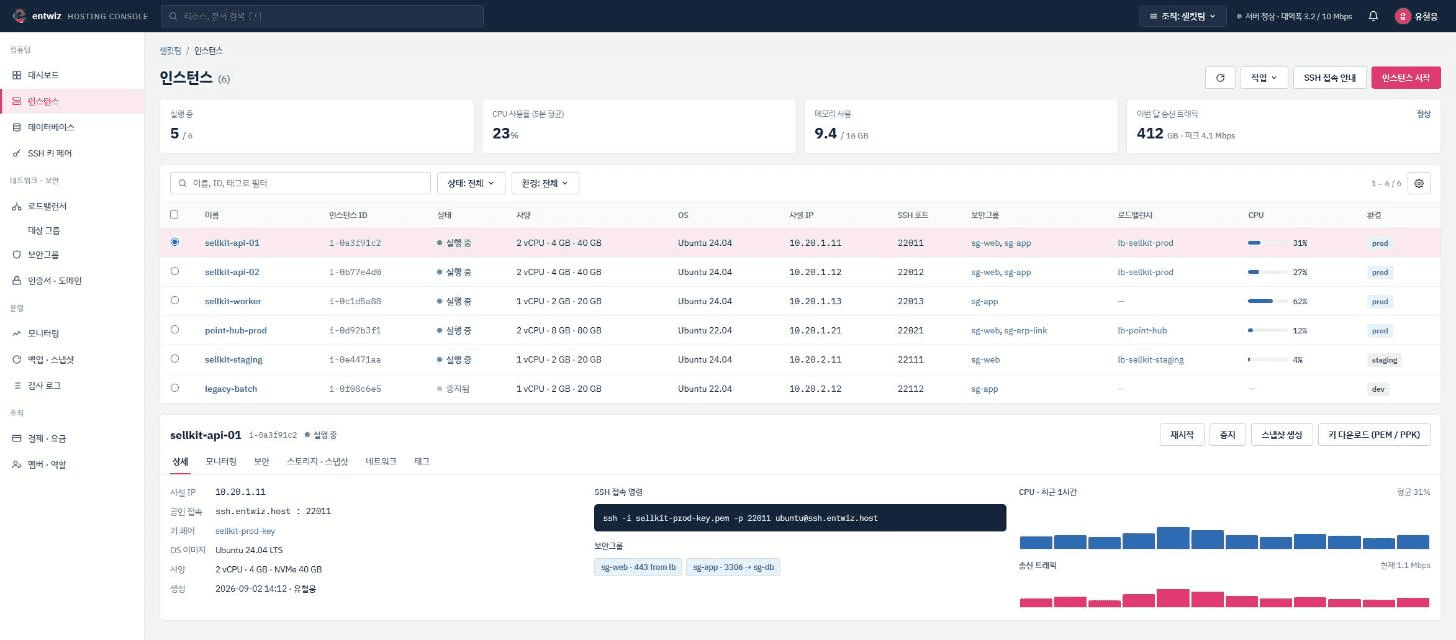Click the 인스턴스 시작 button
This screenshot has height=640, width=1456.
coord(1406,78)
